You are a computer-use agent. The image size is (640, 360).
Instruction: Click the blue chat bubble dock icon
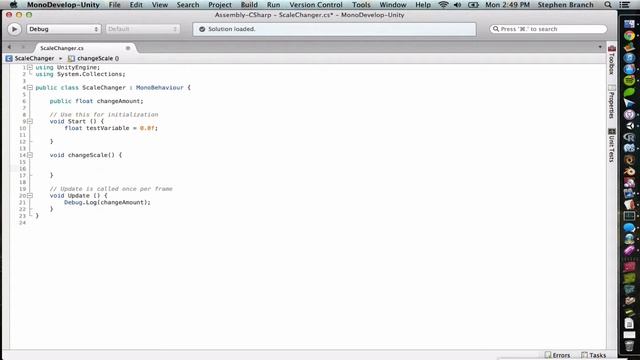(629, 228)
